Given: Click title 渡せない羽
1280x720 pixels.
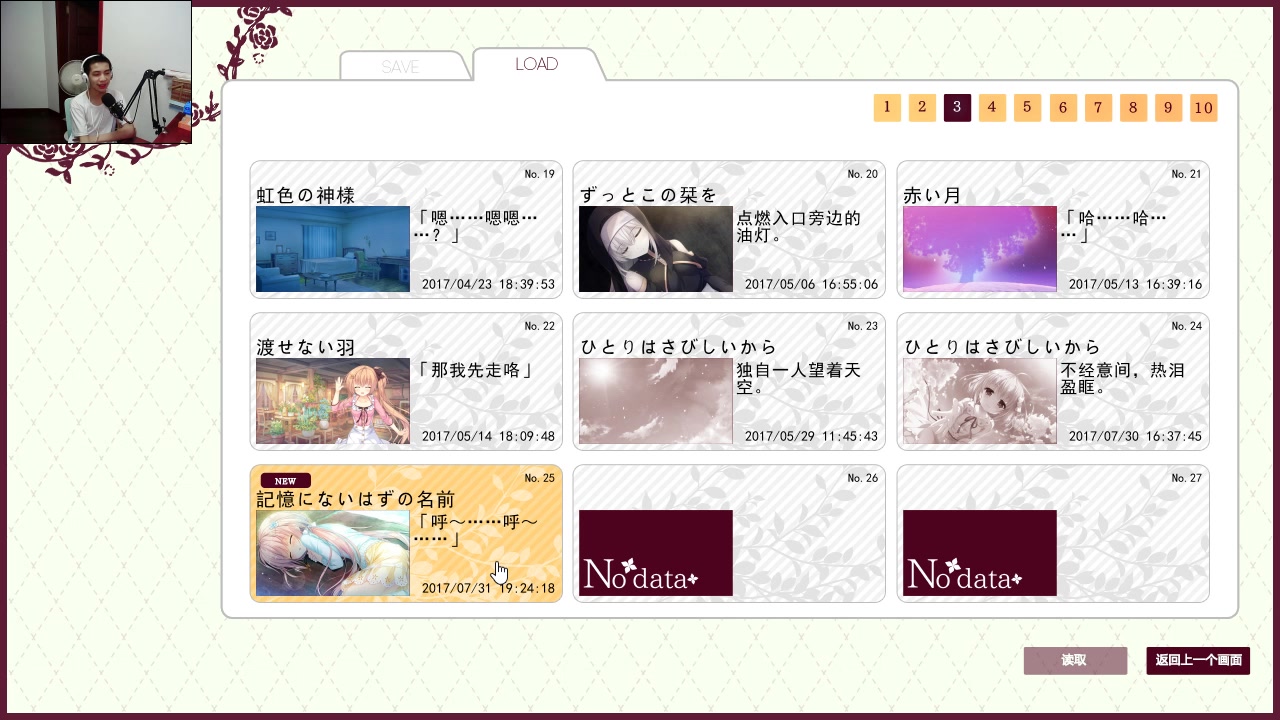Looking at the screenshot, I should click(x=306, y=347).
